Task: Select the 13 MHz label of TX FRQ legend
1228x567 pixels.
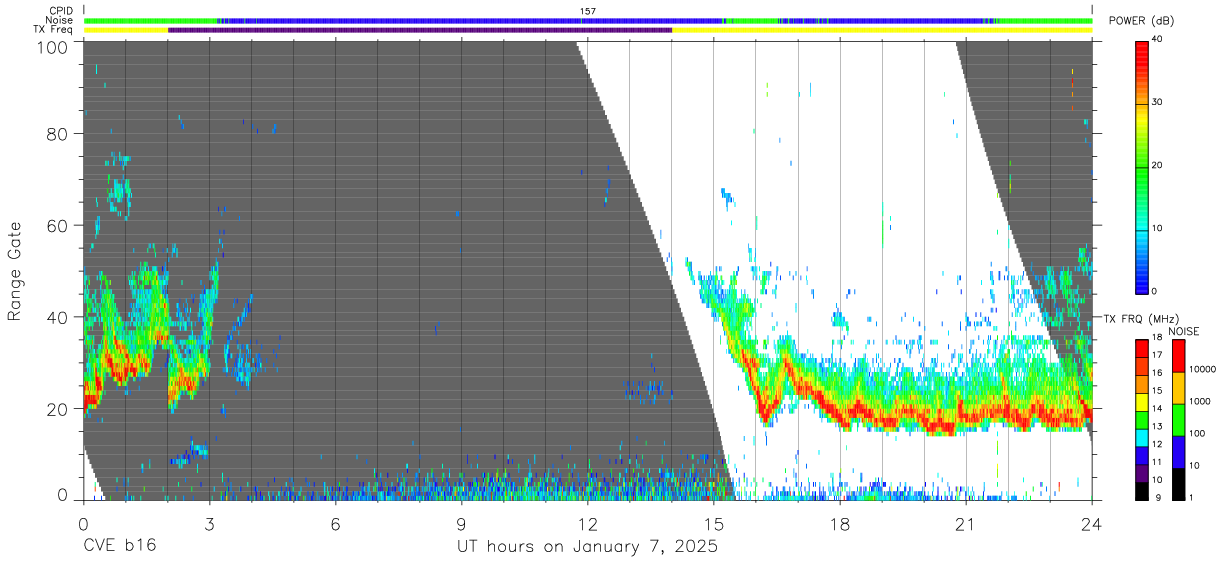Action: [1158, 426]
